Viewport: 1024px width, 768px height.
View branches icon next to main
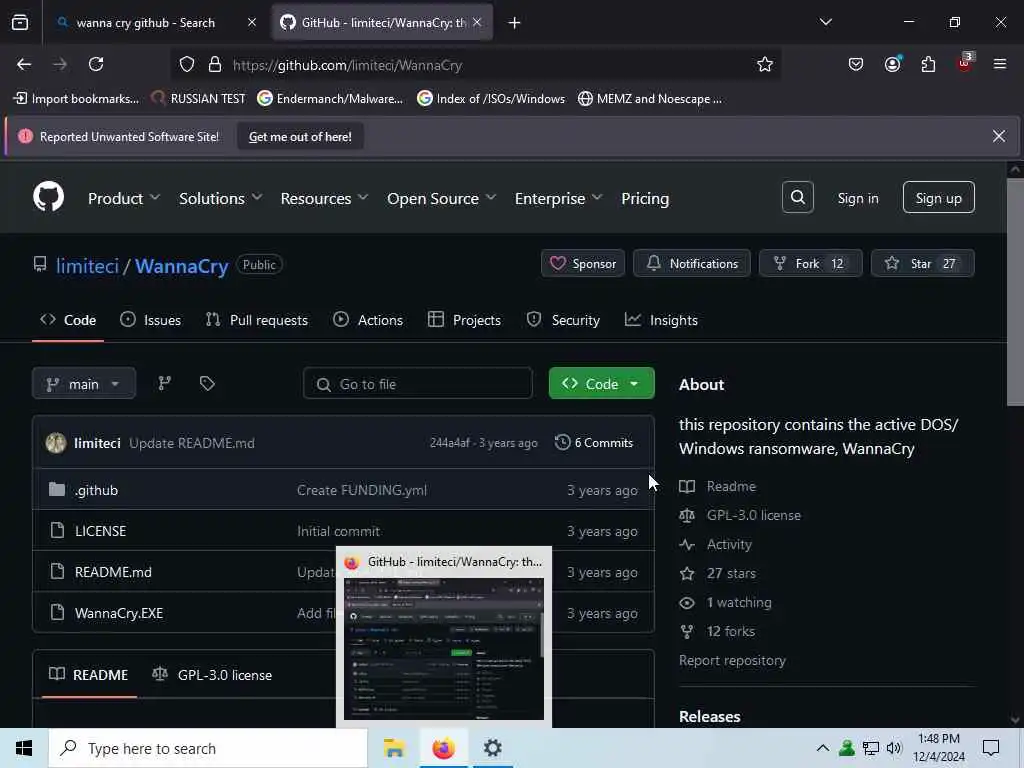click(x=165, y=383)
